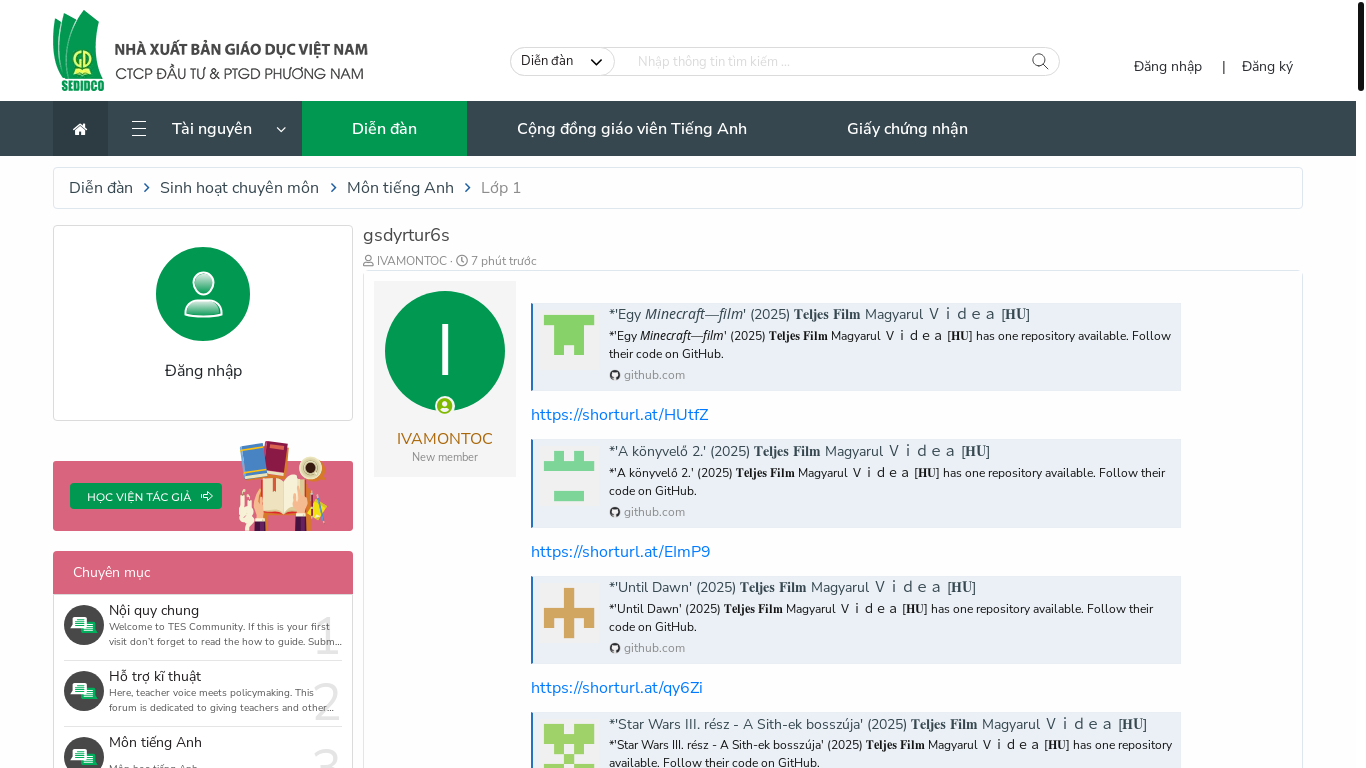Open the Diễn đàn nav tab
Viewport: 1366px width, 768px height.
point(384,129)
